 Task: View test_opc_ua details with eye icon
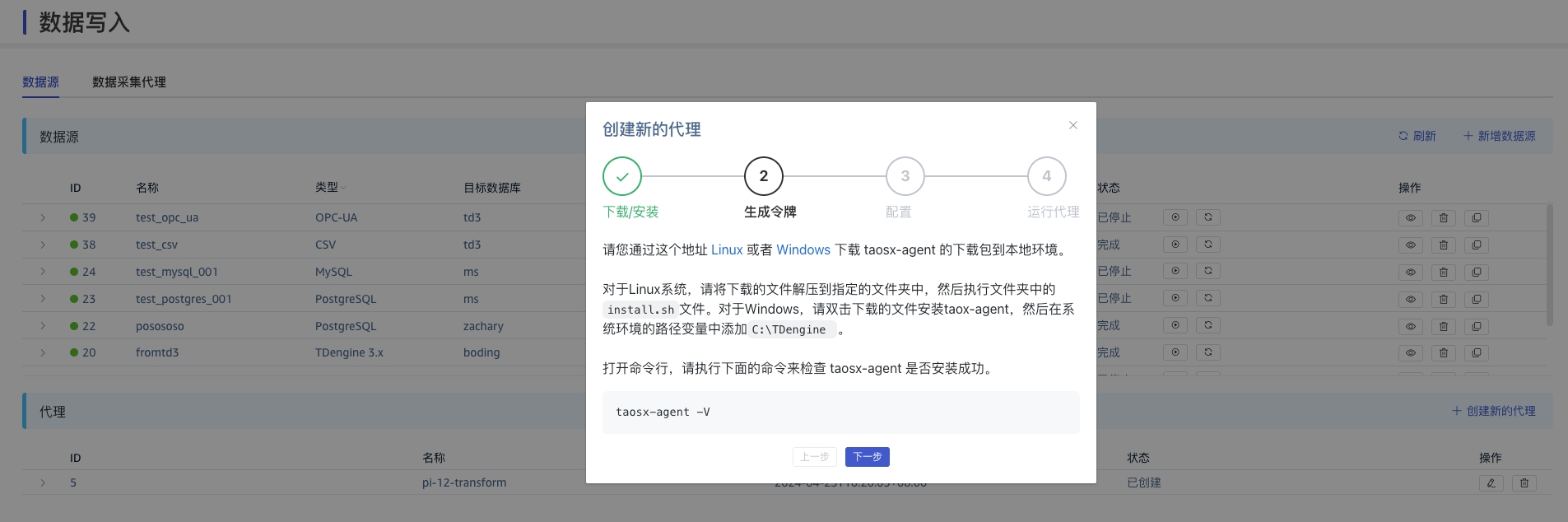1410,218
